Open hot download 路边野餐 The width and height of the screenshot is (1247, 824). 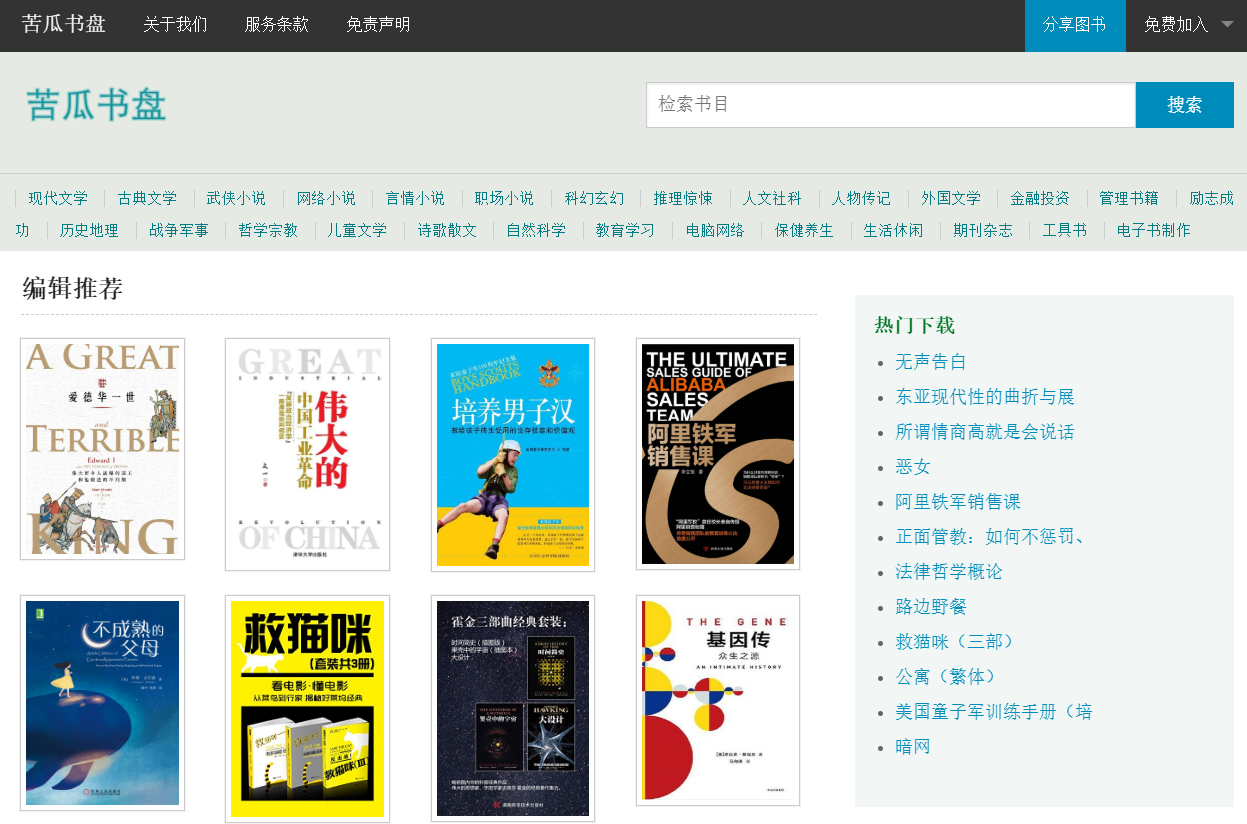[x=930, y=607]
